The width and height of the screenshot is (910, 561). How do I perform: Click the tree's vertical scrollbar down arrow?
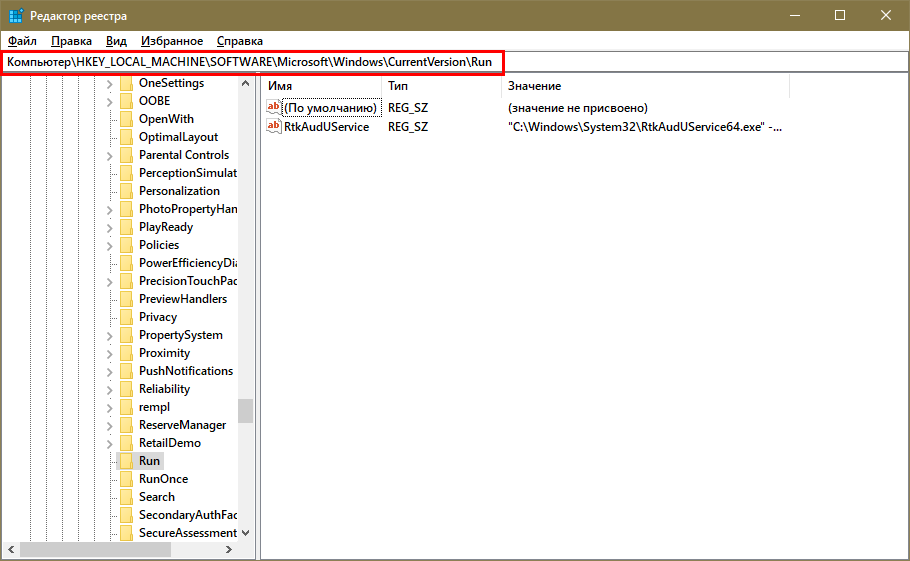(246, 533)
